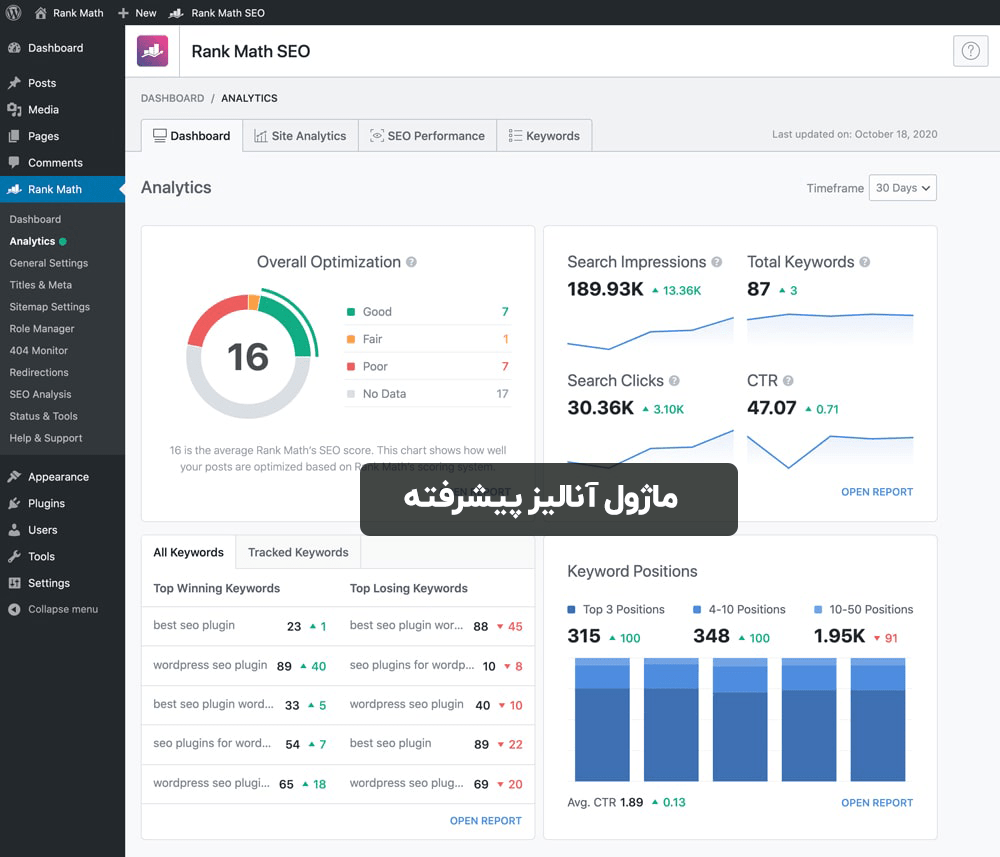The image size is (1000, 857).
Task: Click the Appearance brush icon
Action: pyautogui.click(x=14, y=476)
